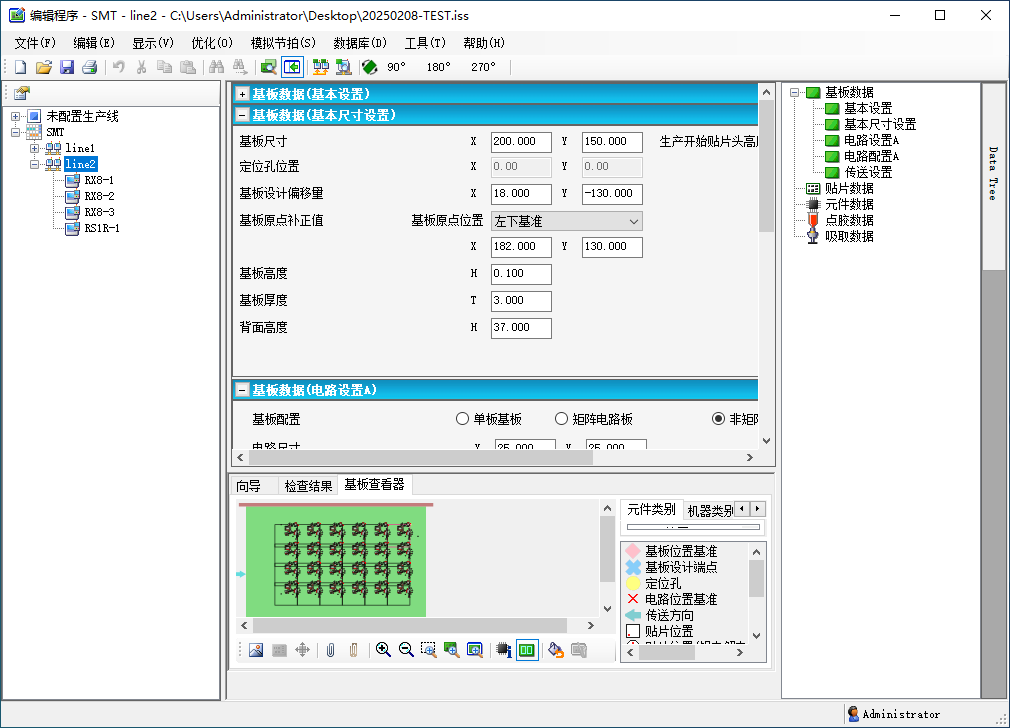Expand the line1 tree node
This screenshot has height=728, width=1010.
pyautogui.click(x=35, y=148)
